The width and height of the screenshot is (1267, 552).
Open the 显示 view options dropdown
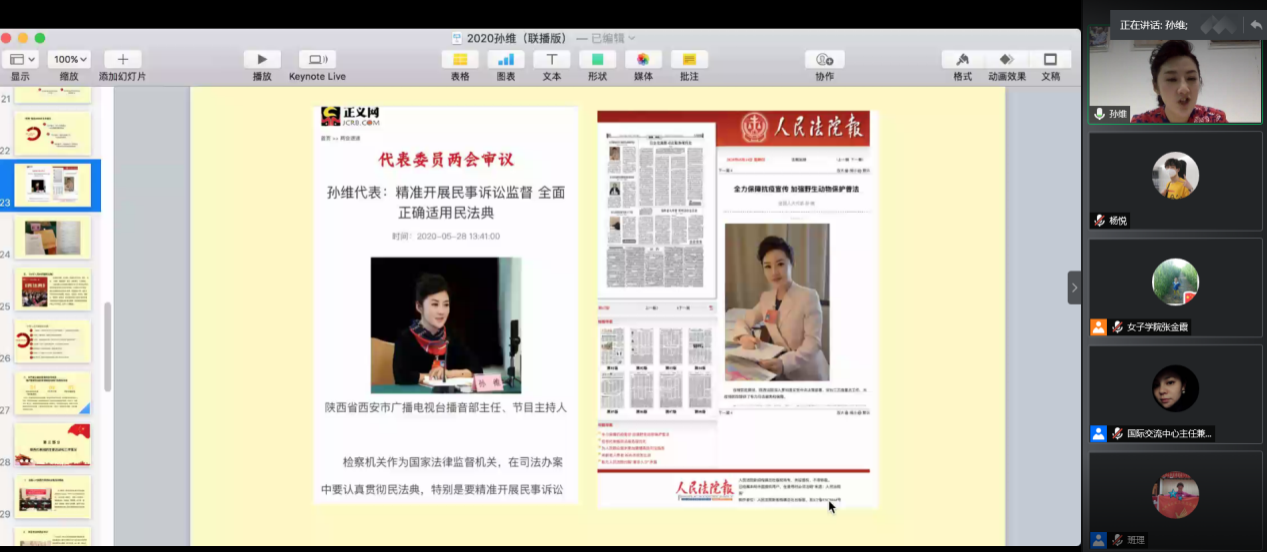click(x=20, y=60)
